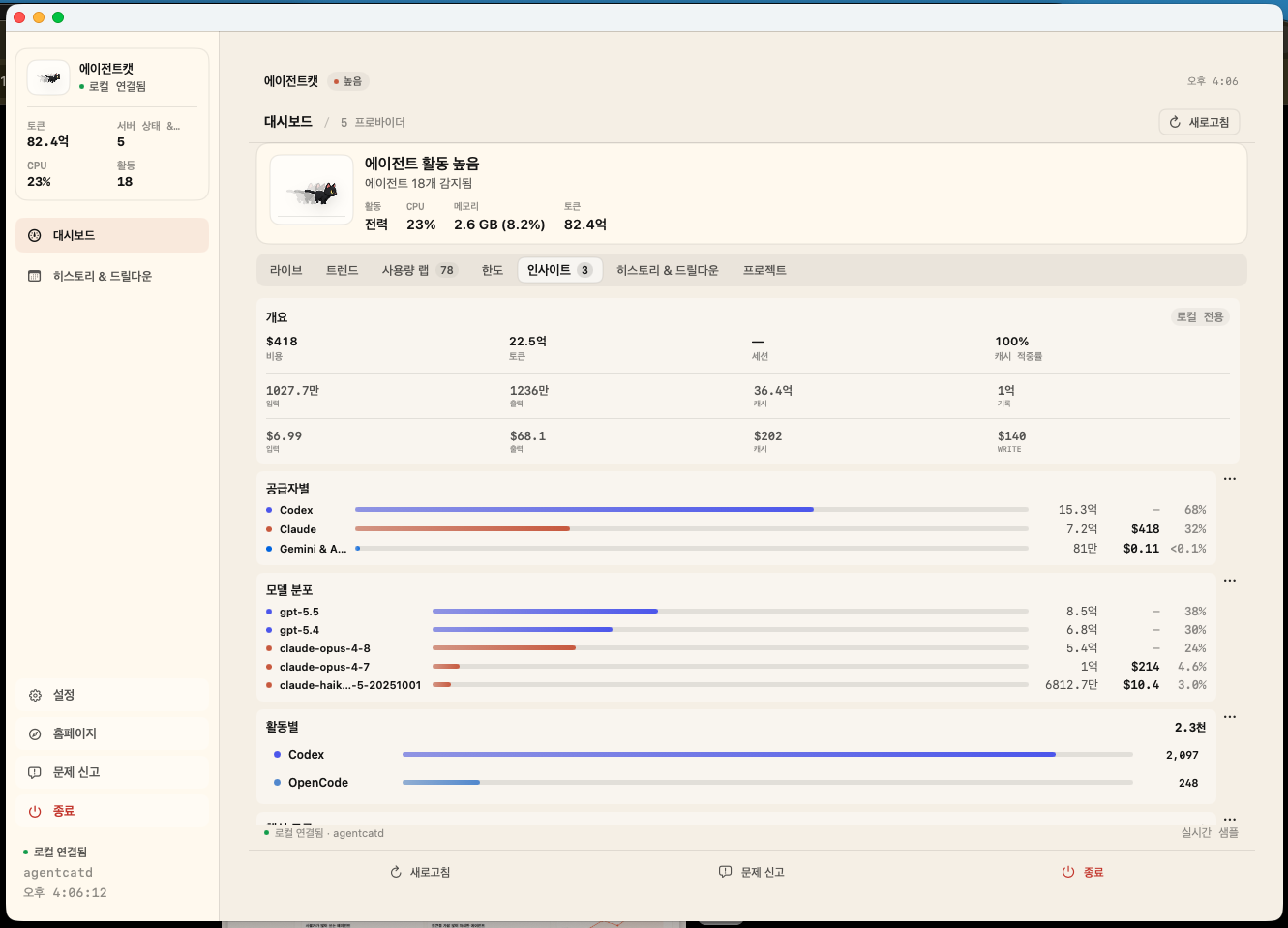Click the Codex provider usage bar
The image size is (1288, 928).
pos(691,509)
